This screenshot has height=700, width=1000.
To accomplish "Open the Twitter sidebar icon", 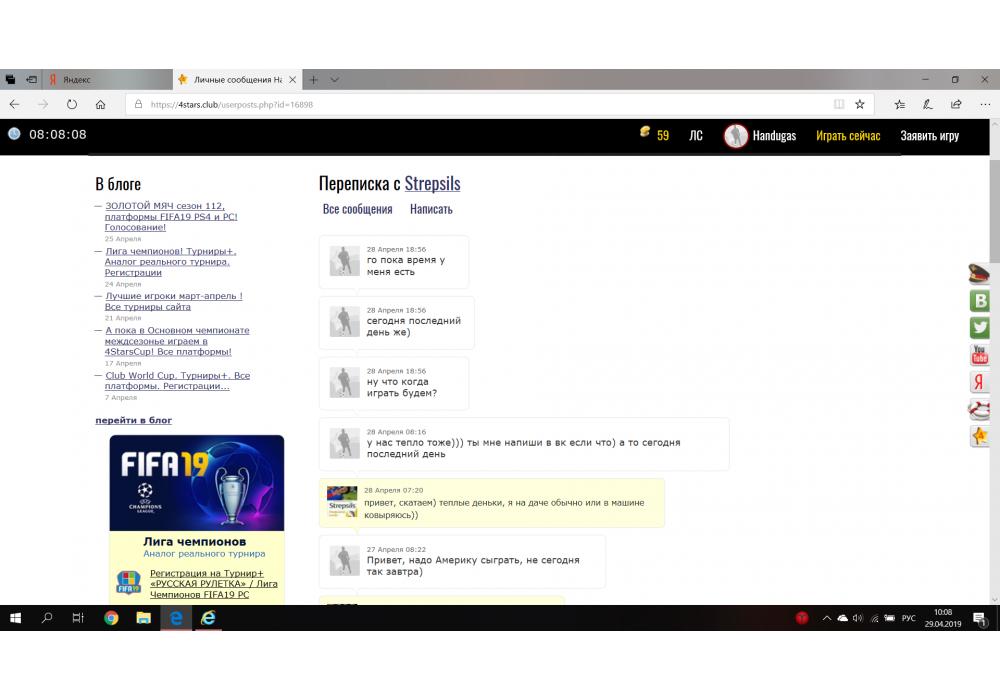I will click(x=979, y=328).
